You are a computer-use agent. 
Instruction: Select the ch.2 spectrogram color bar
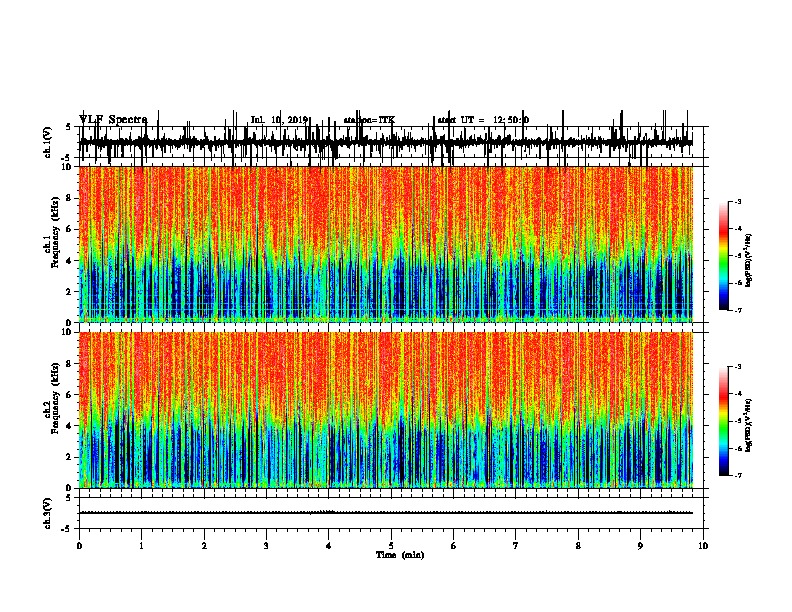coord(724,421)
